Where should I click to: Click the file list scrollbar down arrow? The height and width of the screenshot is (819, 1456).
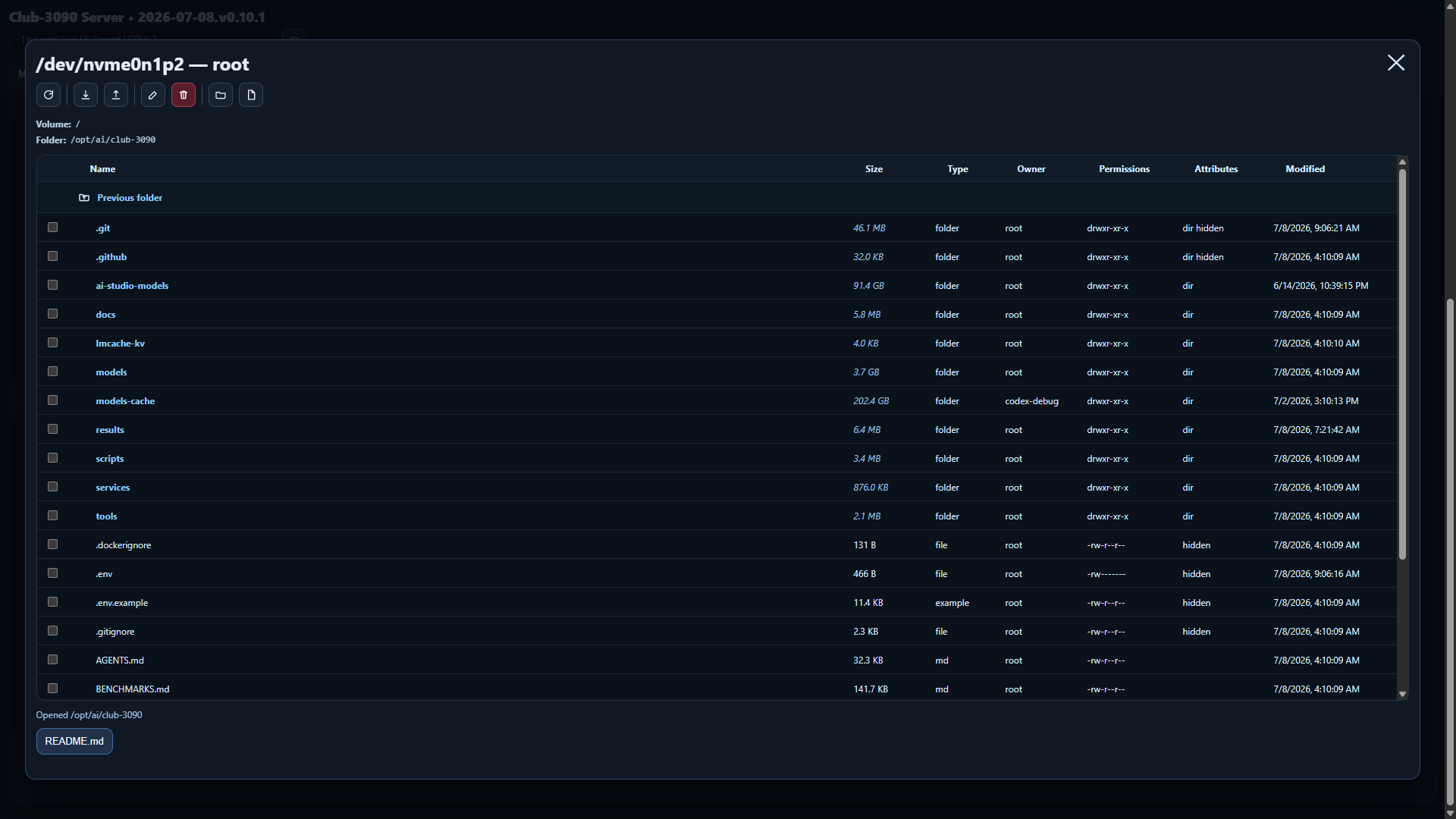1402,695
